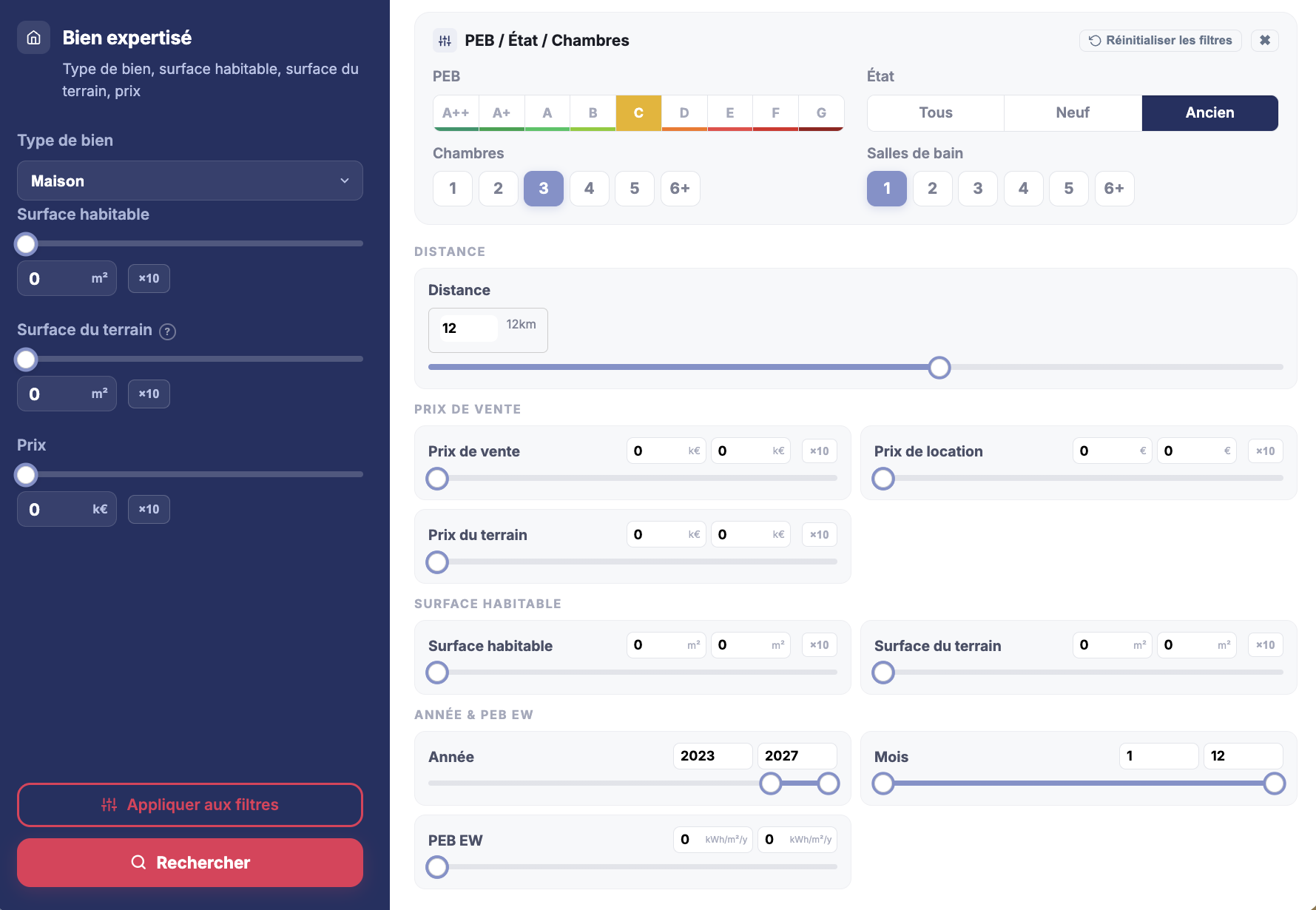
Task: Click the ×10 button for Prix de location
Action: click(1265, 451)
